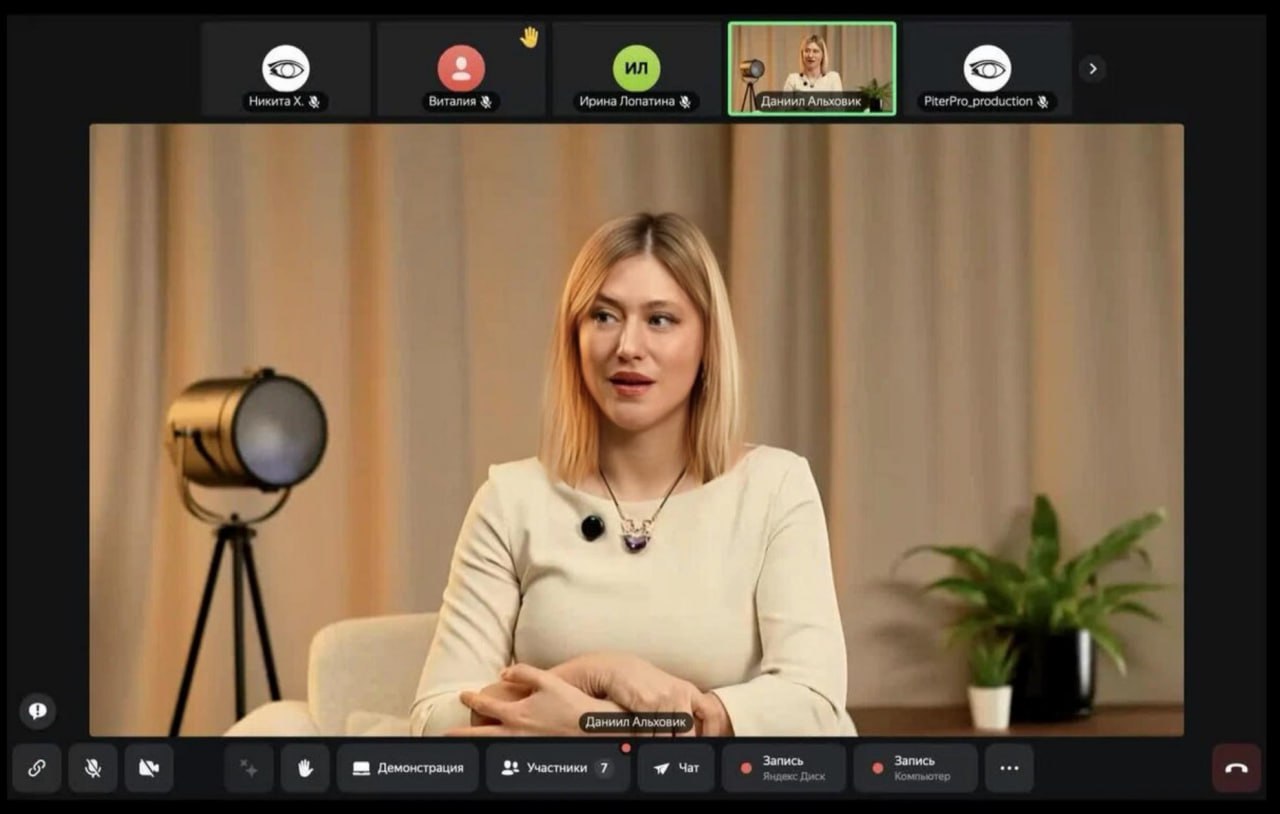The image size is (1280, 814).
Task: Click the feedback exclamation bubble icon
Action: pyautogui.click(x=38, y=711)
